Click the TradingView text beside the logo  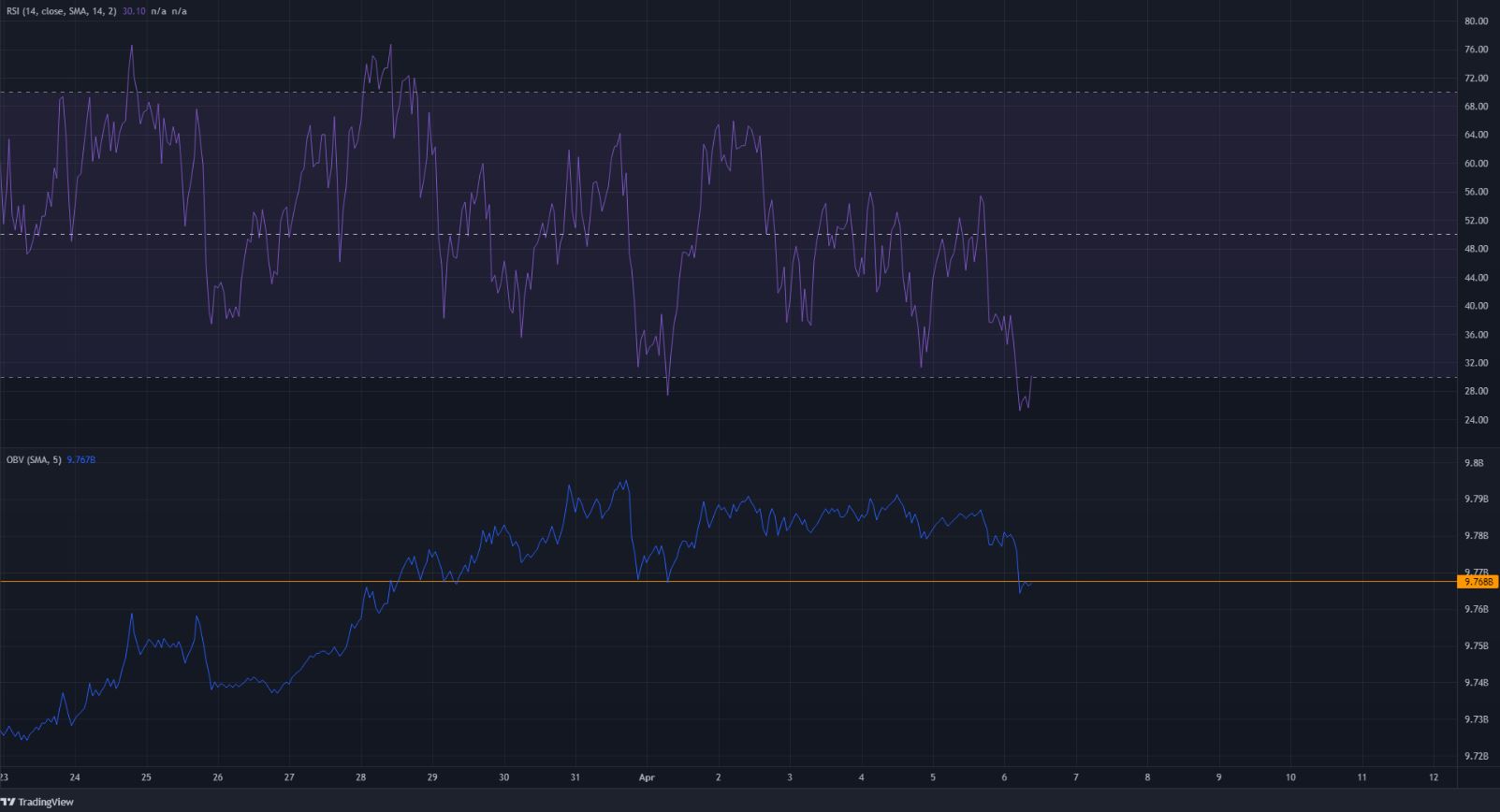pyautogui.click(x=45, y=802)
